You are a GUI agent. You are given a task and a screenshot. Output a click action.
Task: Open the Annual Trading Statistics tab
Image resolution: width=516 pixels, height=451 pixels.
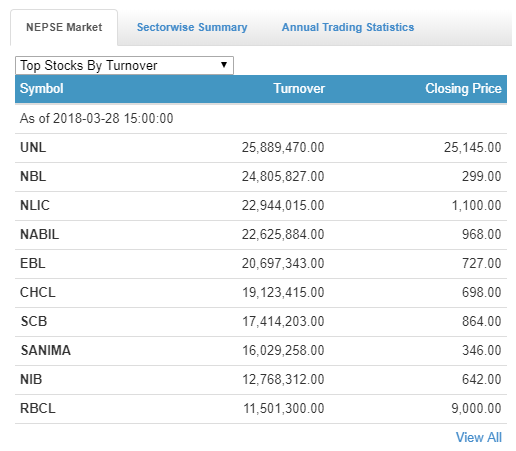tap(348, 27)
